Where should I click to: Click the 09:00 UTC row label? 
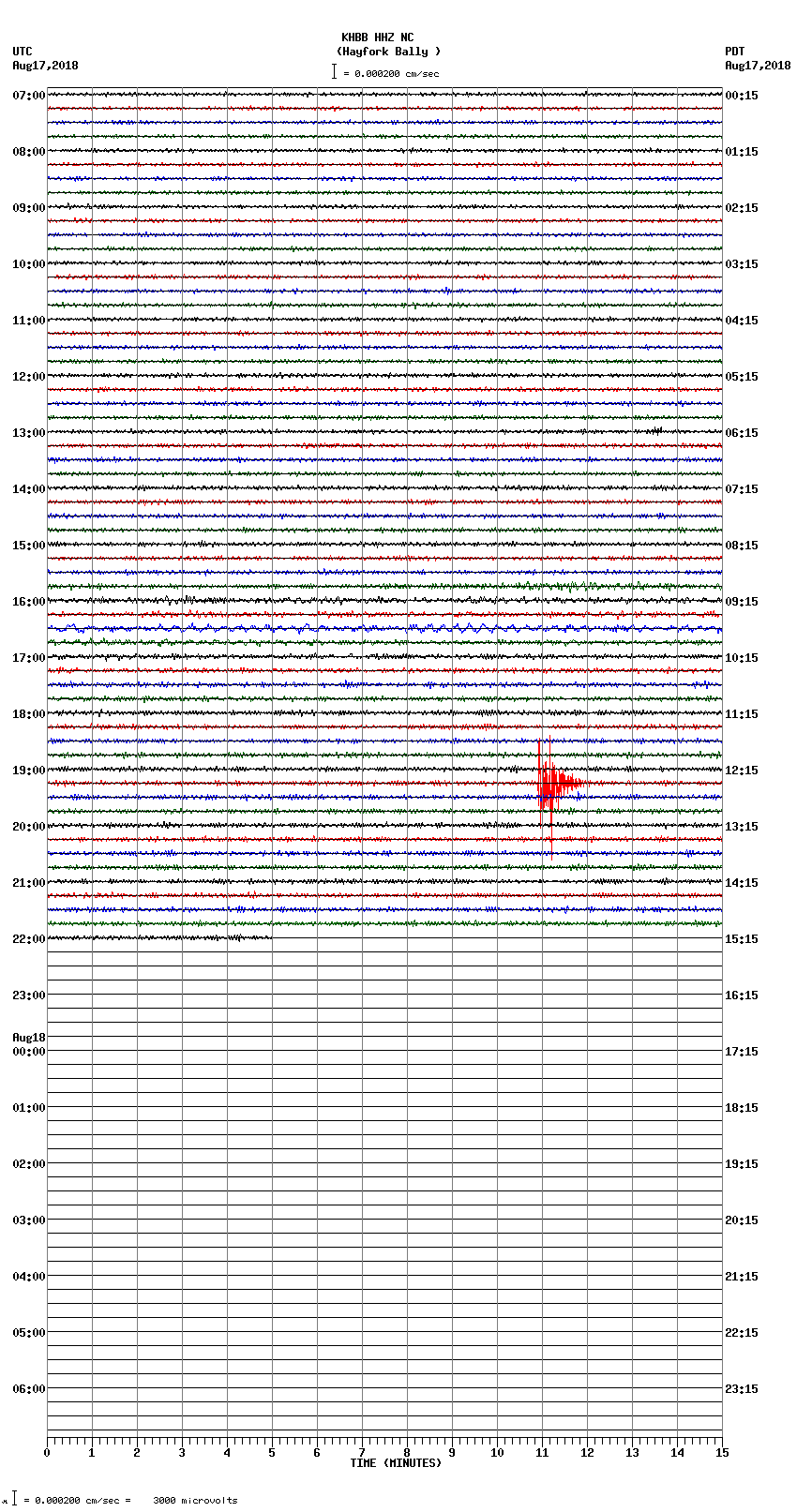29,208
